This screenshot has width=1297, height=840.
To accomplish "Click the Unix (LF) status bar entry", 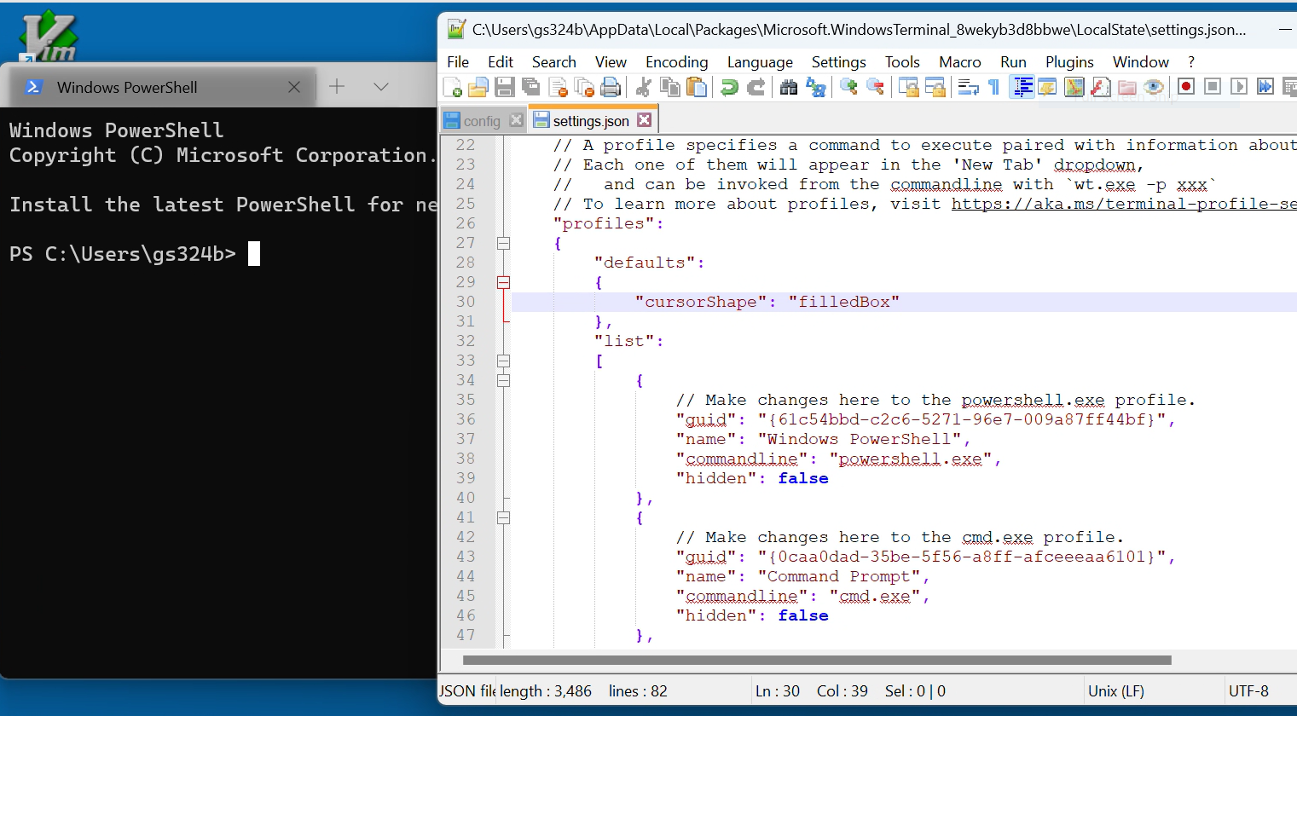I will [1116, 691].
